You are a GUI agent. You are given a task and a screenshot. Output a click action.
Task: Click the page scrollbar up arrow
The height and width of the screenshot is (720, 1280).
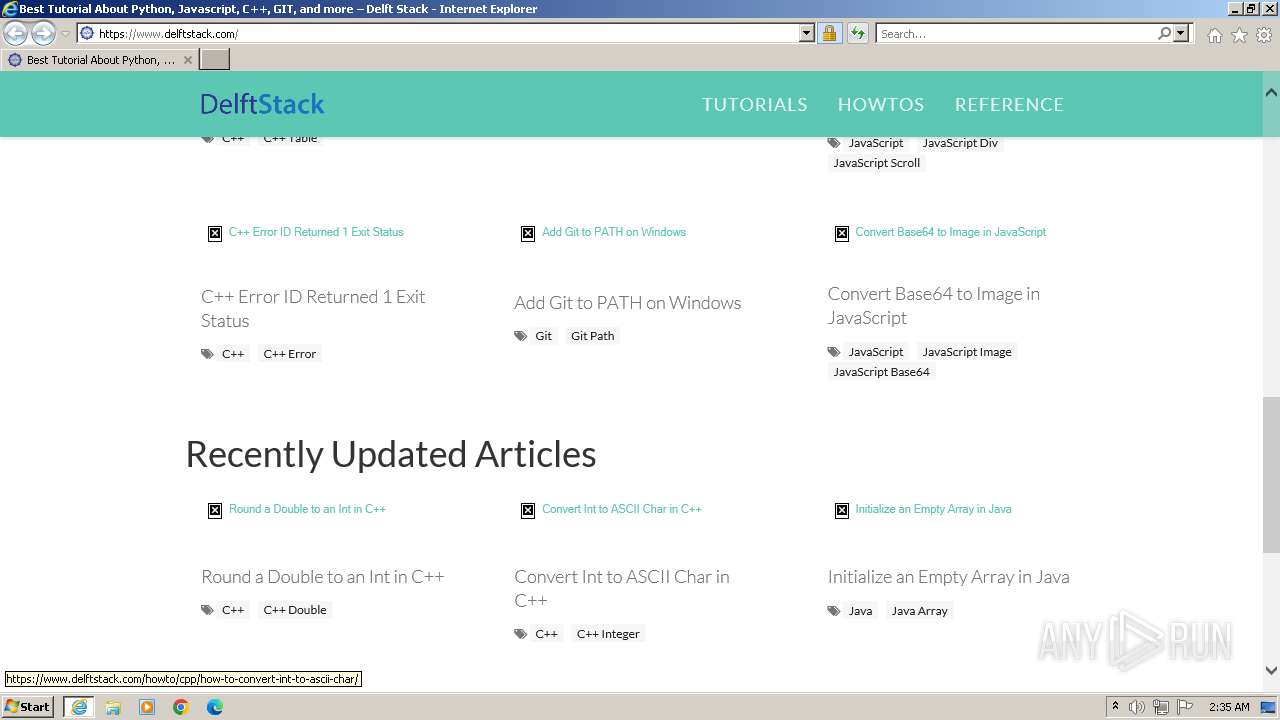click(x=1271, y=92)
